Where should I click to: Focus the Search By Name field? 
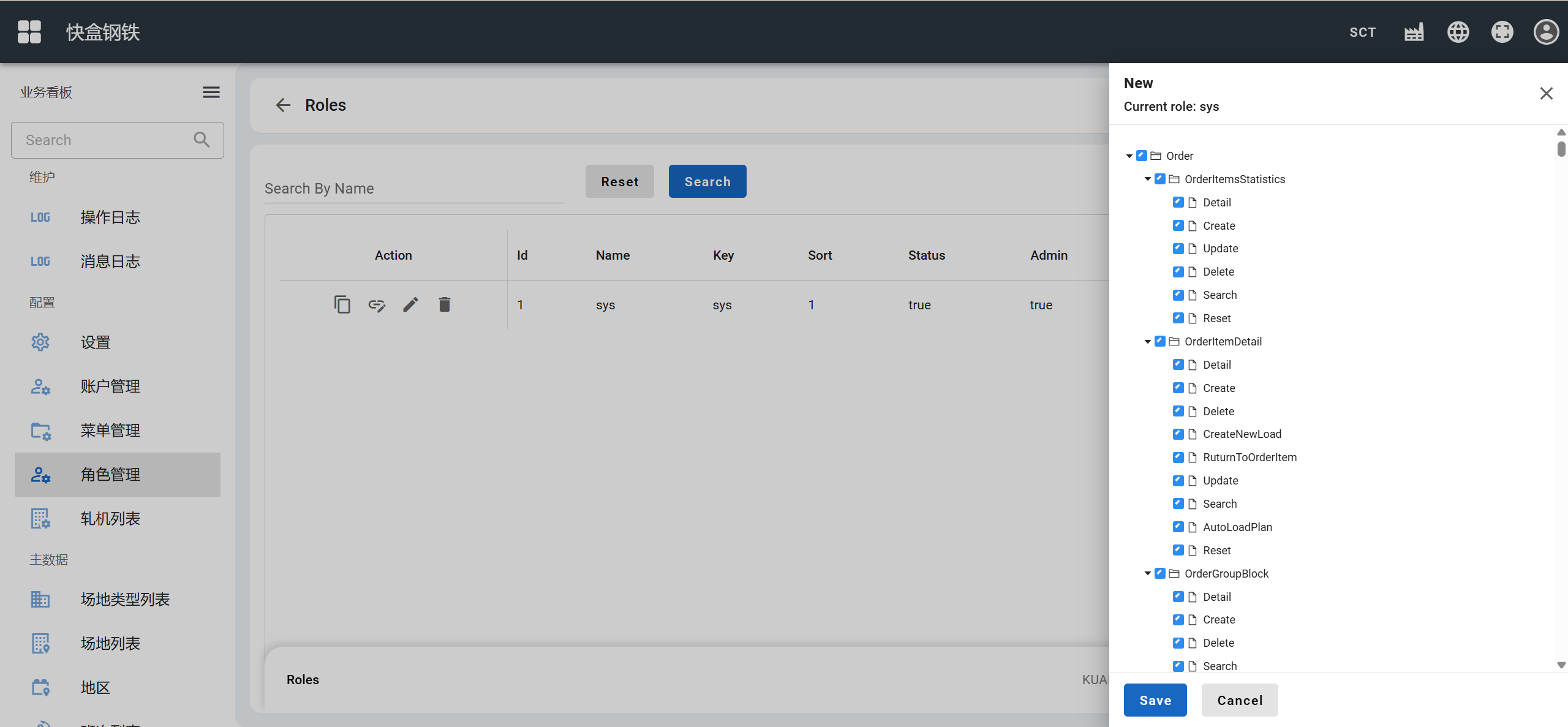[414, 189]
